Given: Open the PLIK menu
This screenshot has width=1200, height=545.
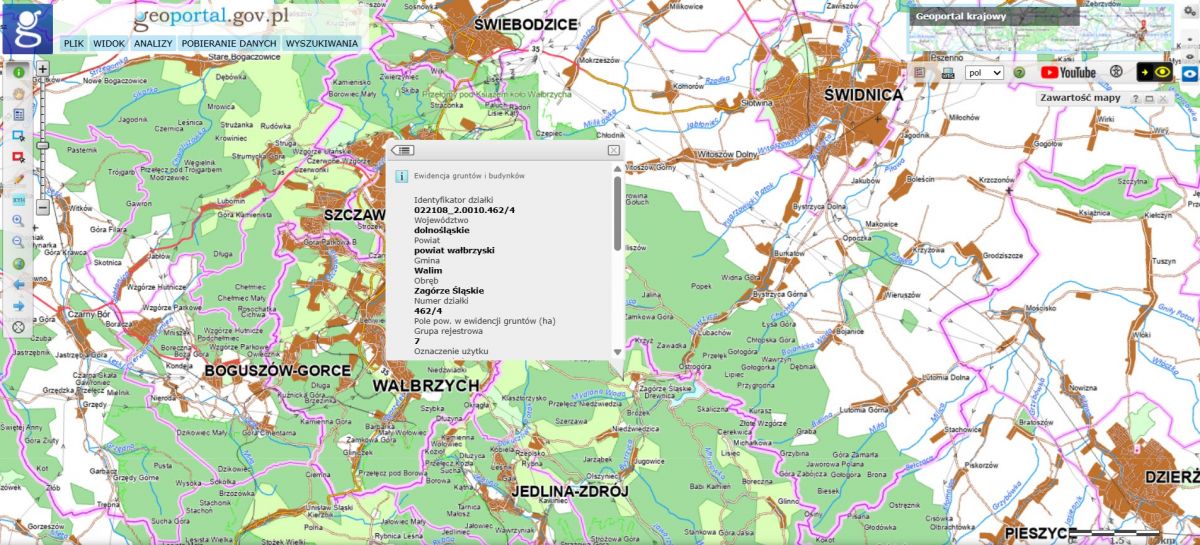Looking at the screenshot, I should (x=73, y=44).
